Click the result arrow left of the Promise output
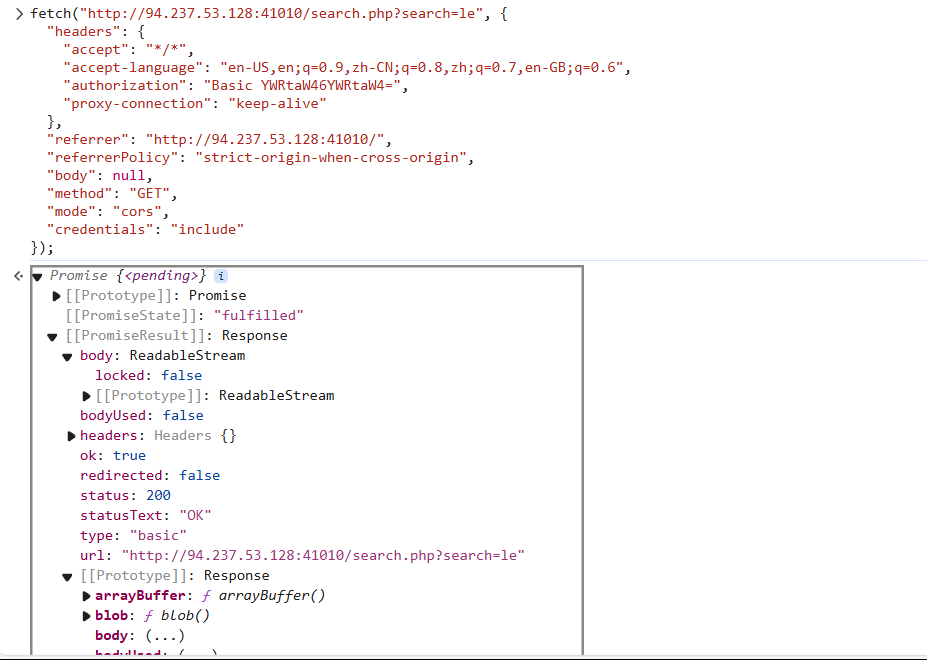The width and height of the screenshot is (927, 660). click(x=18, y=275)
